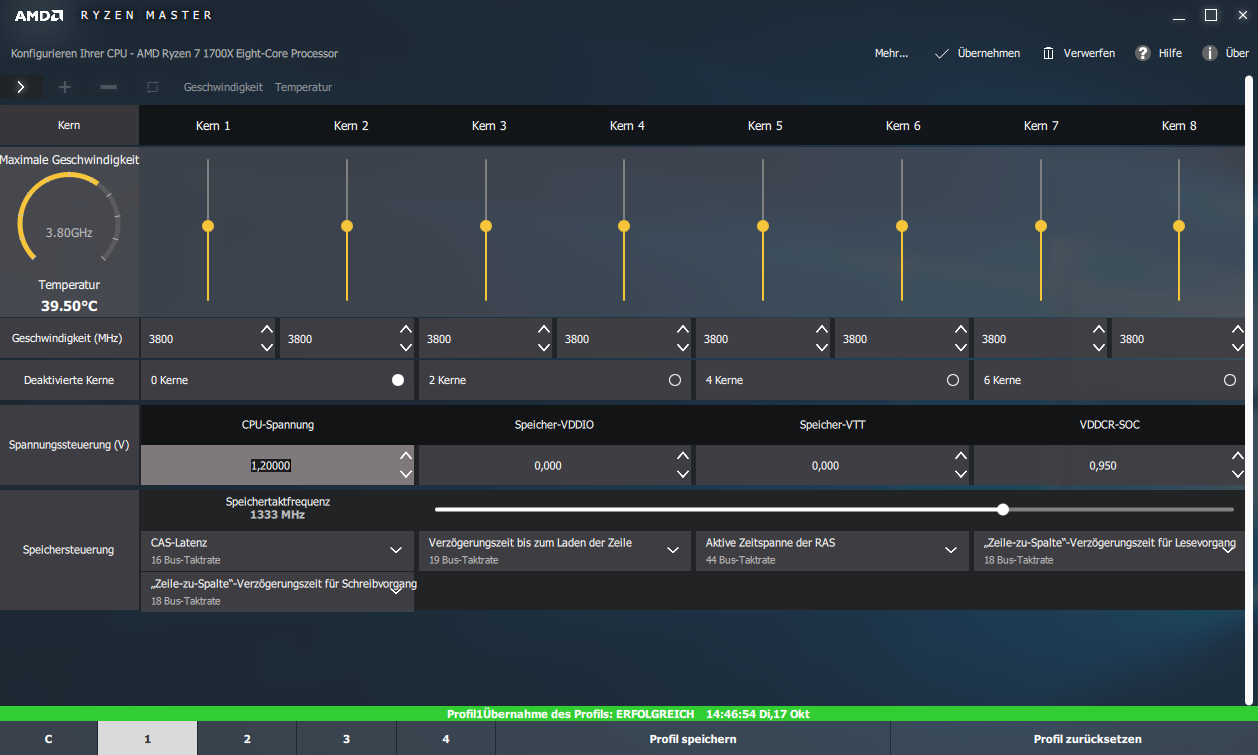Switch to profile tab 4
1258x755 pixels.
[x=446, y=739]
